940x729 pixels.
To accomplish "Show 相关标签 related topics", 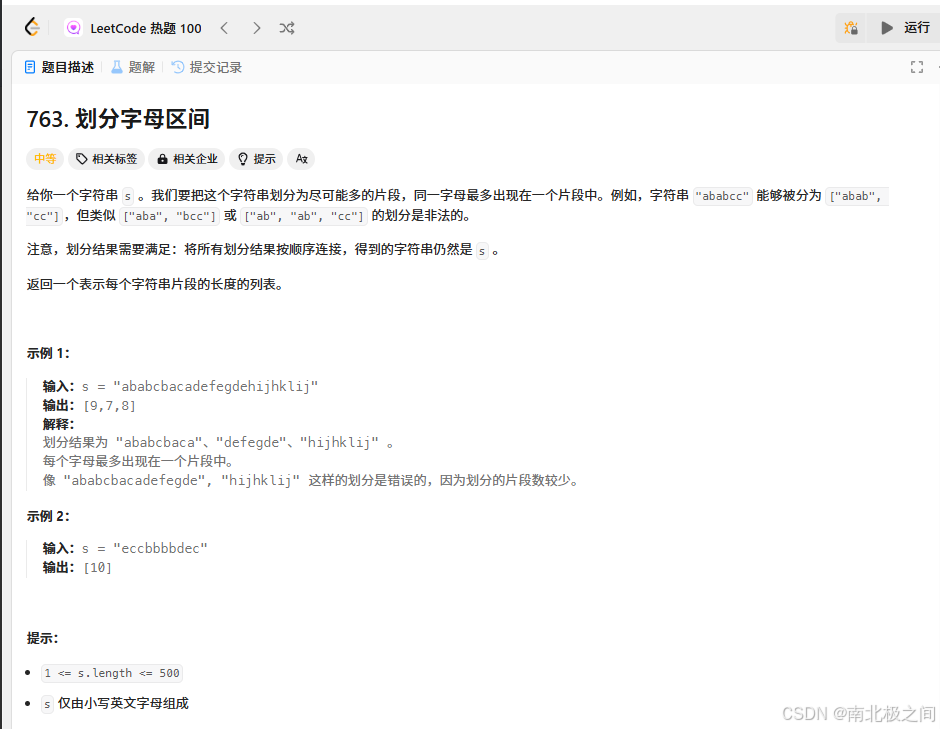I will click(106, 159).
